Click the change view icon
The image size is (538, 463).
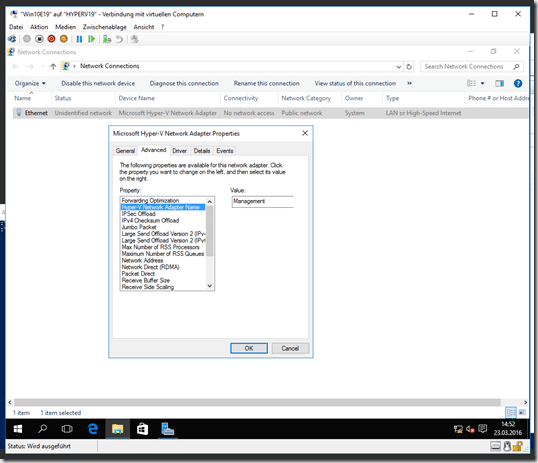(x=471, y=83)
